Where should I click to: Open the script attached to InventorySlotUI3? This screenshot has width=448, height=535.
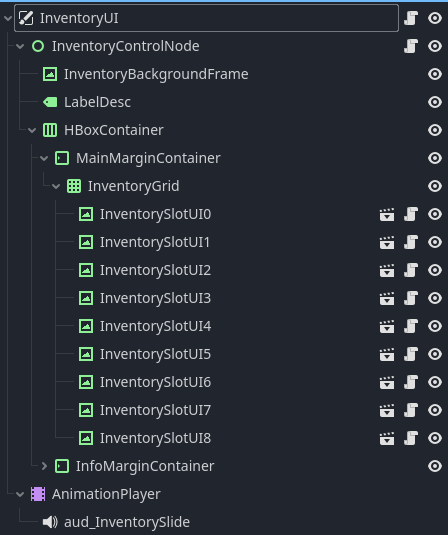pyautogui.click(x=411, y=298)
